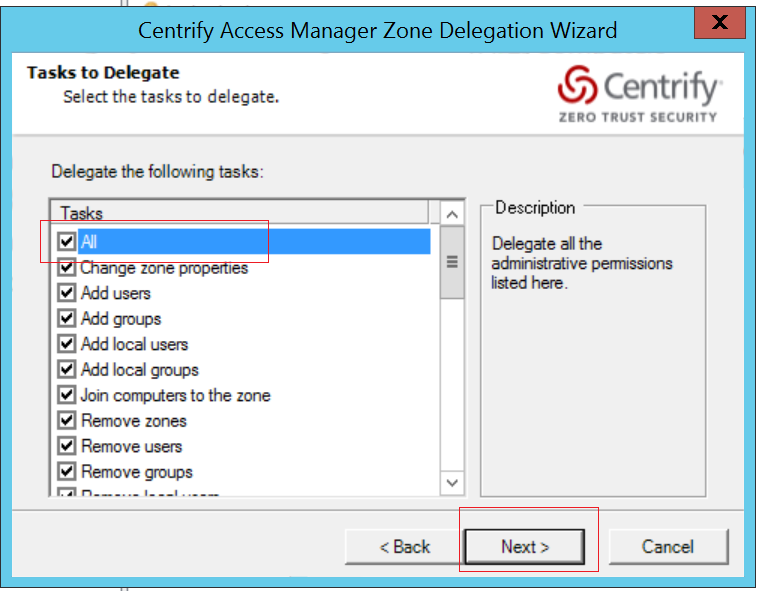Click the Centrify logo icon
Viewport: 759px width, 591px height.
(577, 86)
